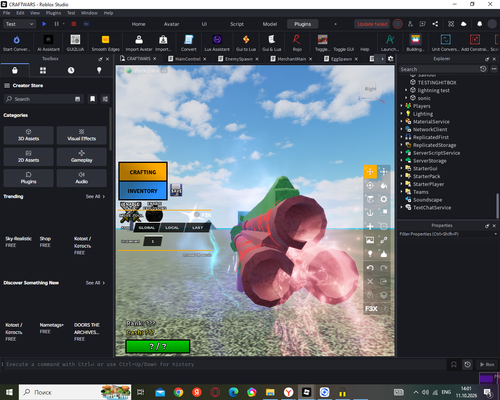Click the Start Converting plugin icon
The height and width of the screenshot is (400, 500).
click(x=16, y=40)
